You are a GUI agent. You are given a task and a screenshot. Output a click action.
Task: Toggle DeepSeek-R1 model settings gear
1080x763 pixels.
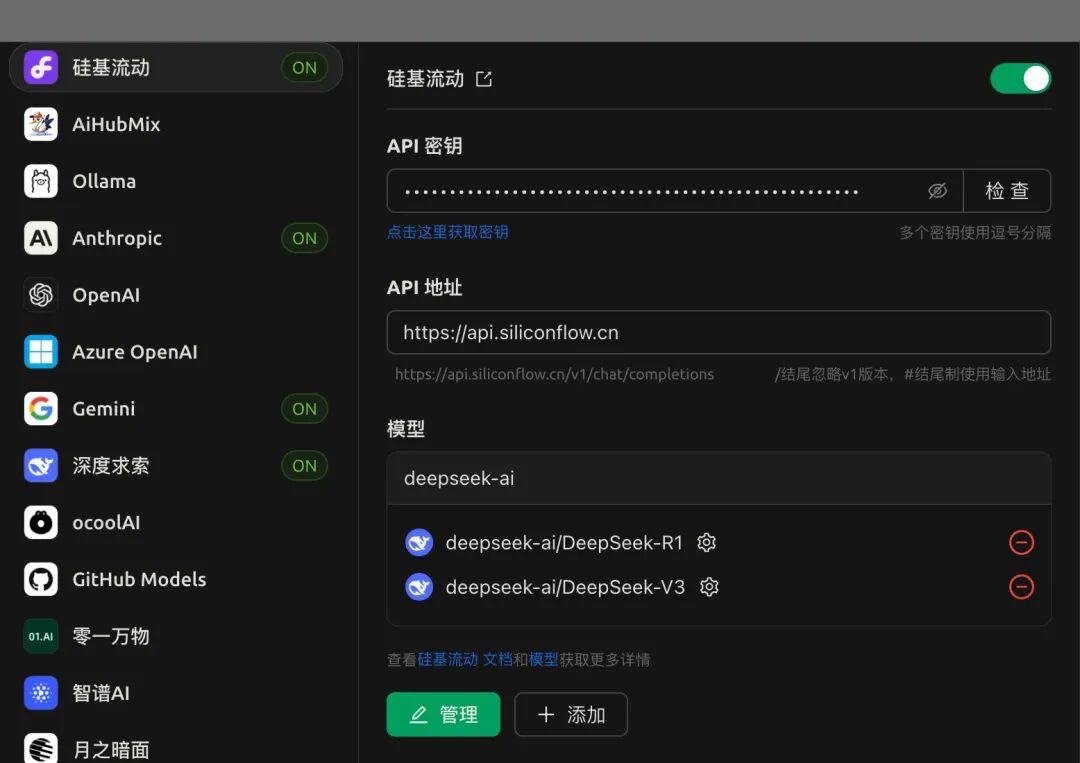(706, 542)
